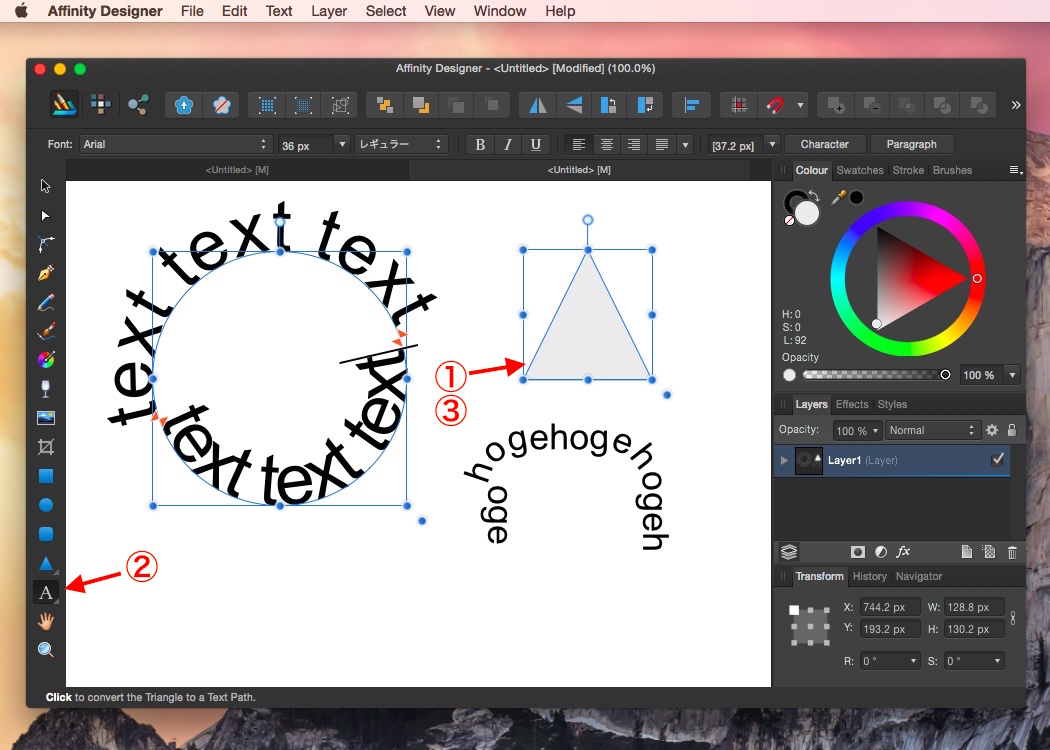
Task: Select the View hand tool
Action: point(46,621)
